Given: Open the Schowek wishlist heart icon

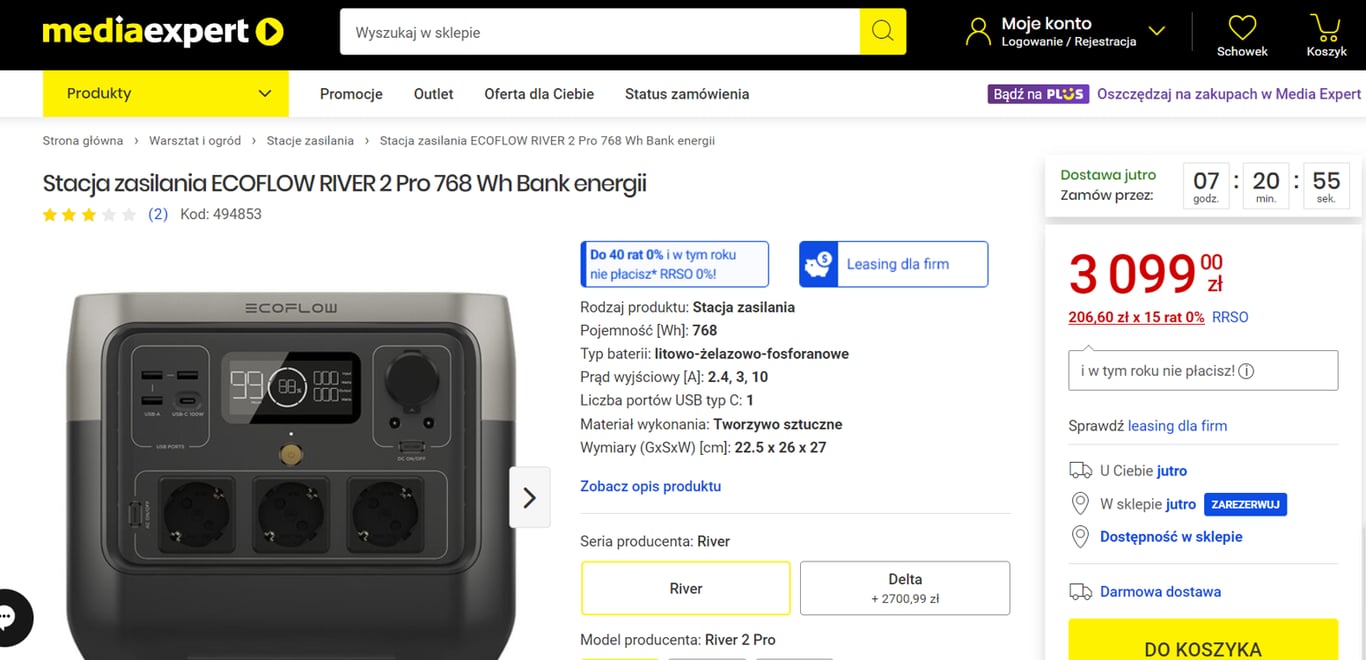Looking at the screenshot, I should coord(1242,28).
